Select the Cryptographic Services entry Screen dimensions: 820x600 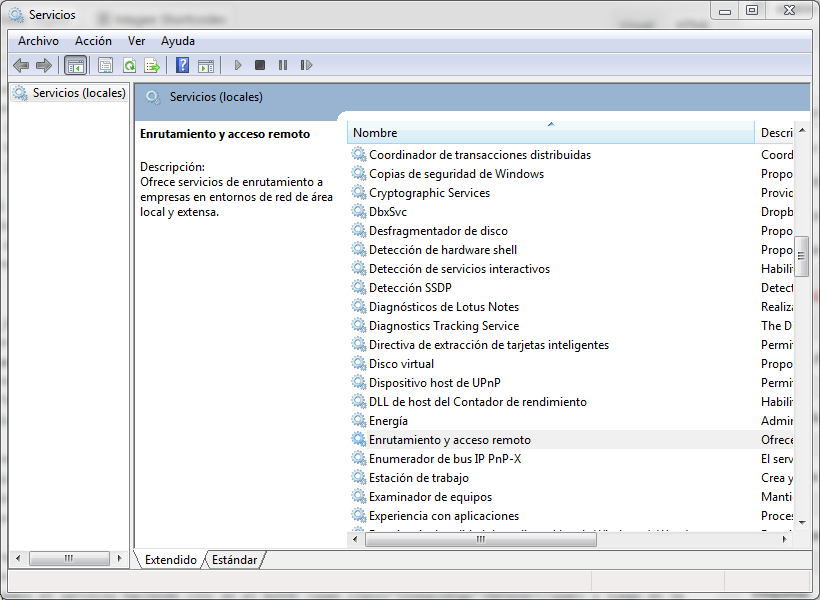point(429,193)
